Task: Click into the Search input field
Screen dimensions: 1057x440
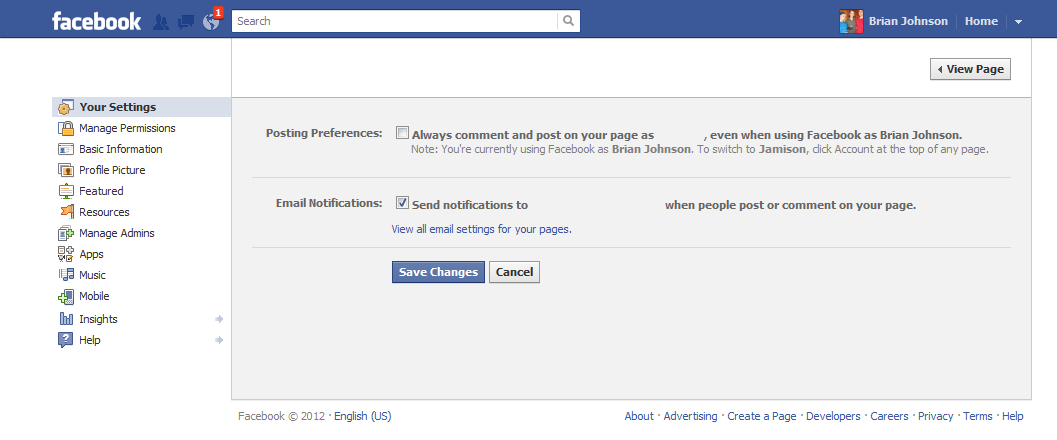Action: pyautogui.click(x=394, y=21)
